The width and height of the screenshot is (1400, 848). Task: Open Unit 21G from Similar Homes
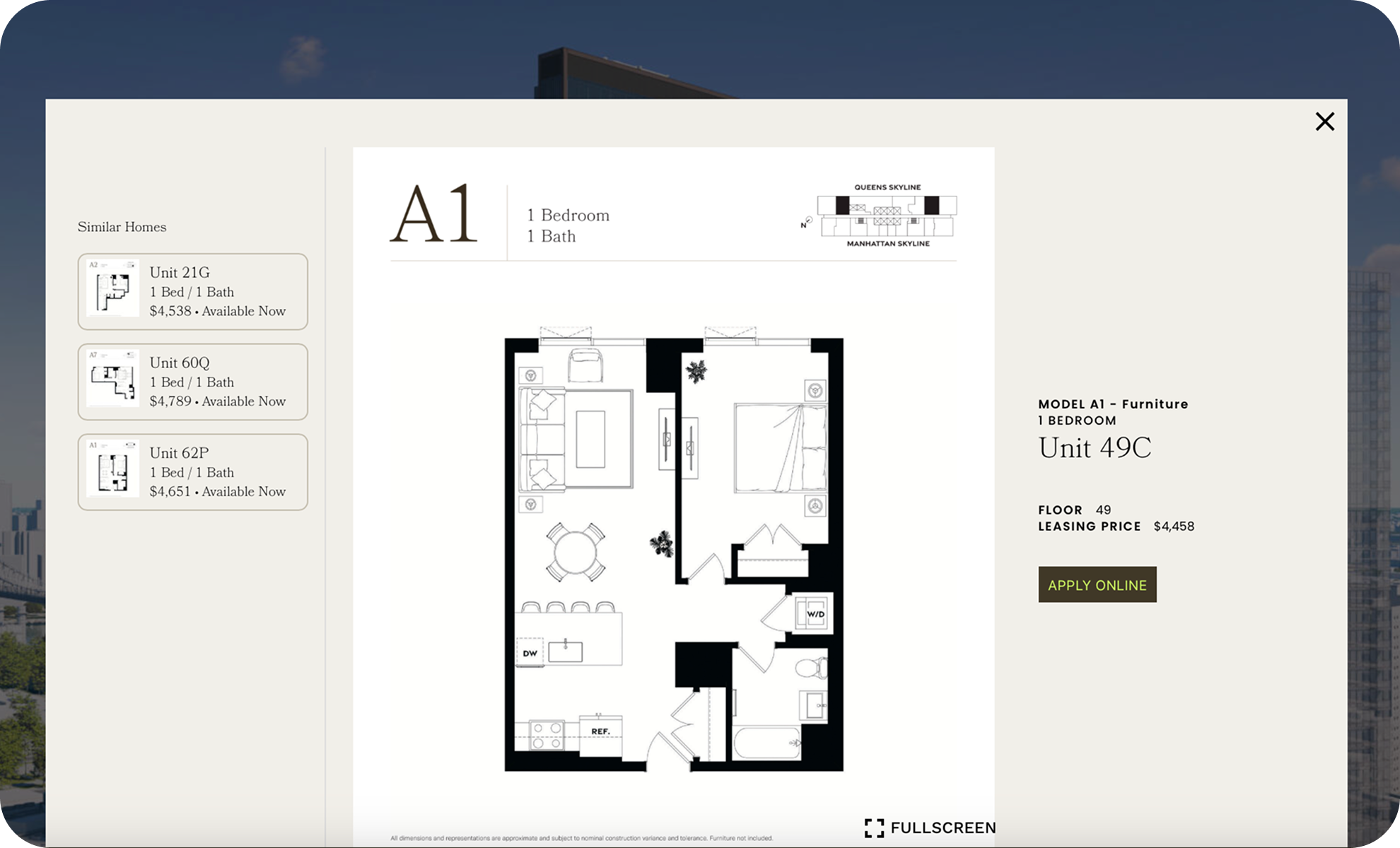(x=193, y=291)
